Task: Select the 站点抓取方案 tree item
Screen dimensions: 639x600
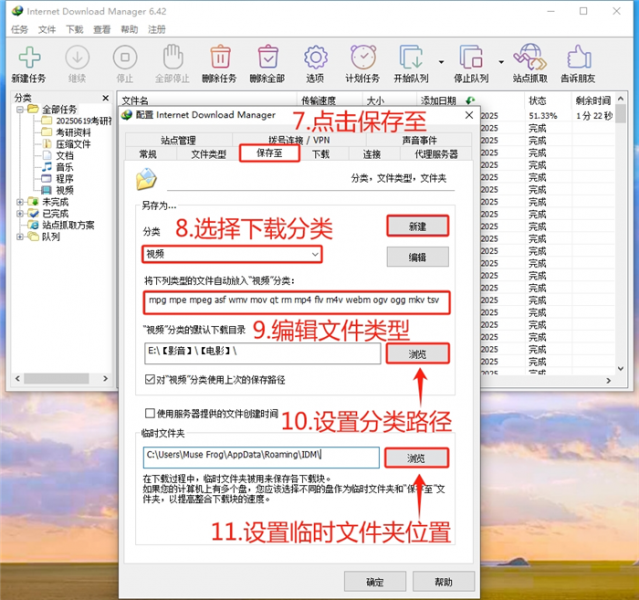Action: [68, 225]
